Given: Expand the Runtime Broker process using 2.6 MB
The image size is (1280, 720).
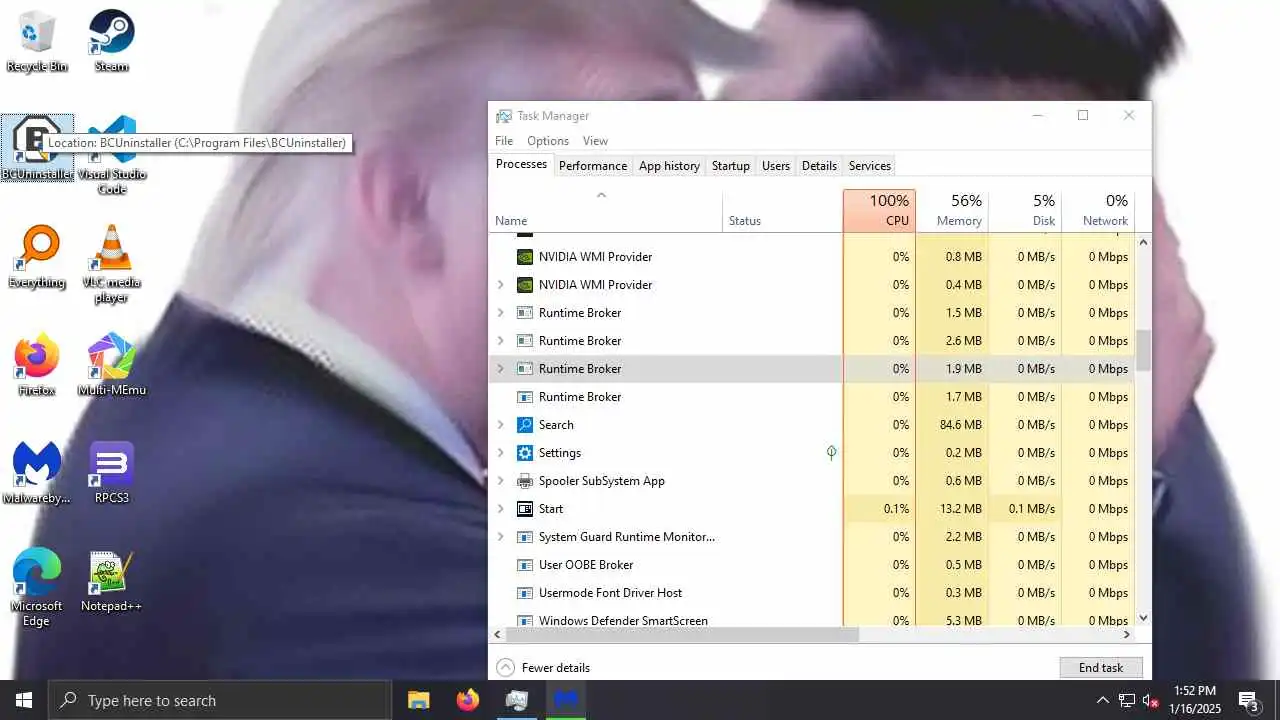Looking at the screenshot, I should pos(501,341).
